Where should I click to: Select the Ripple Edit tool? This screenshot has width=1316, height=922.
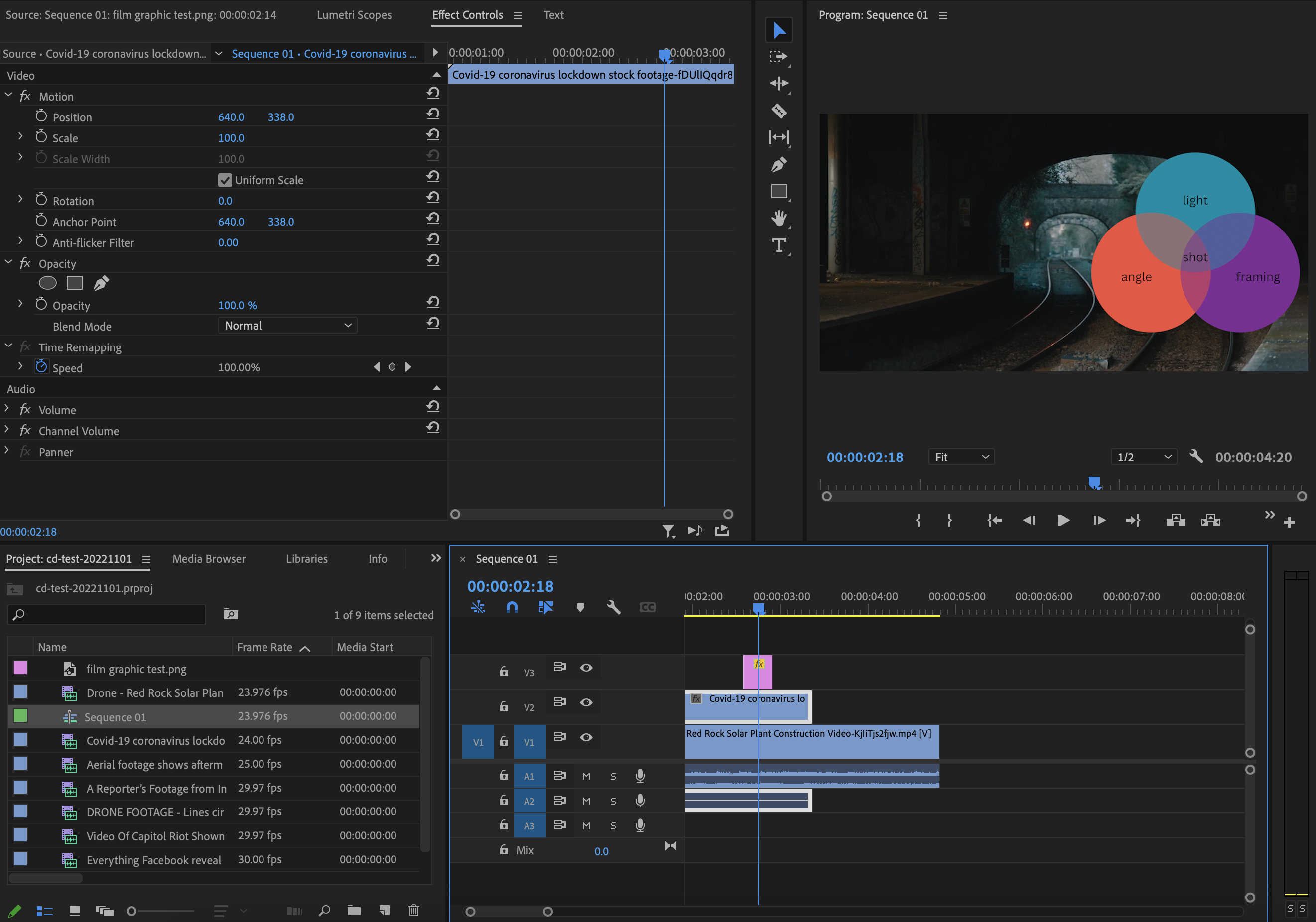[779, 84]
